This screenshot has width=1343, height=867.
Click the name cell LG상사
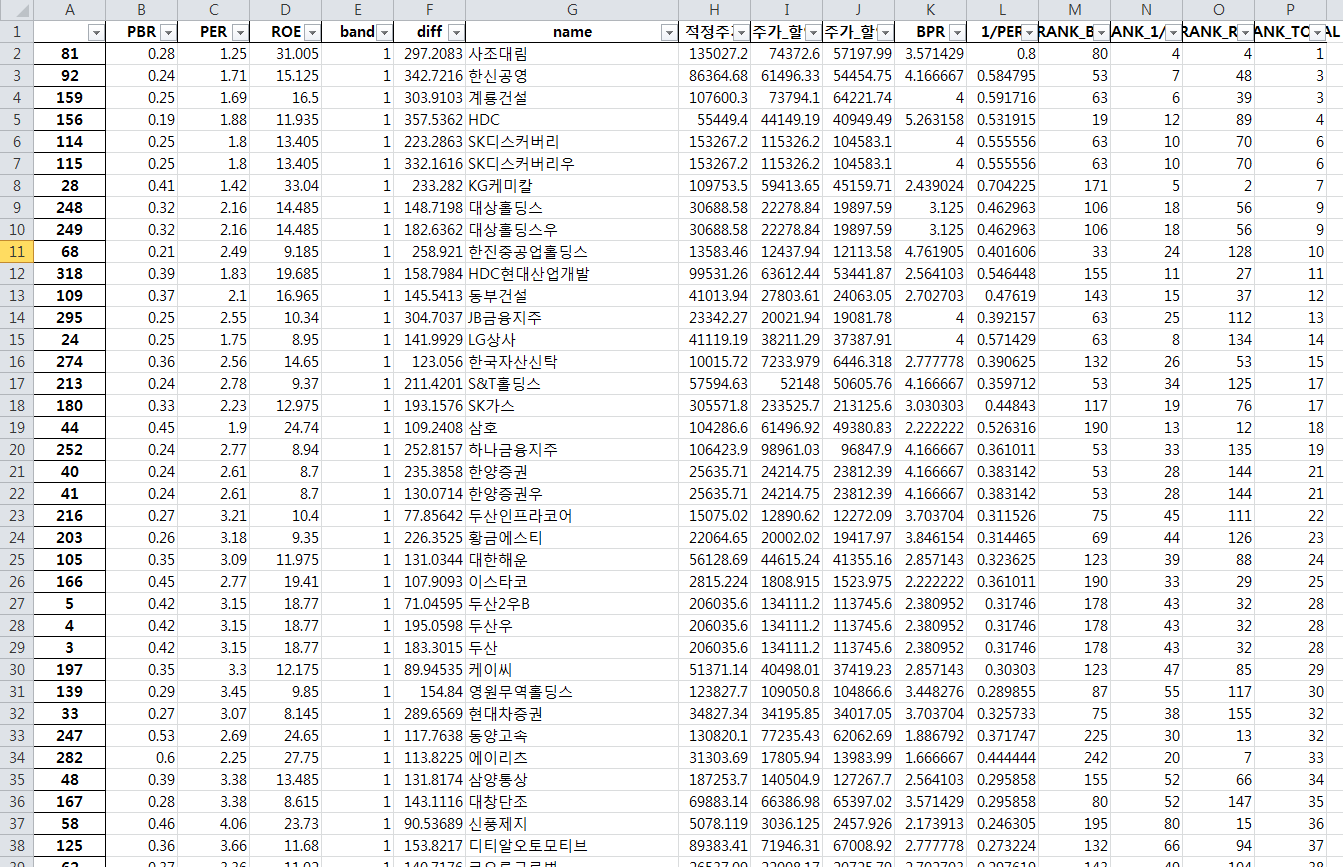[x=572, y=340]
